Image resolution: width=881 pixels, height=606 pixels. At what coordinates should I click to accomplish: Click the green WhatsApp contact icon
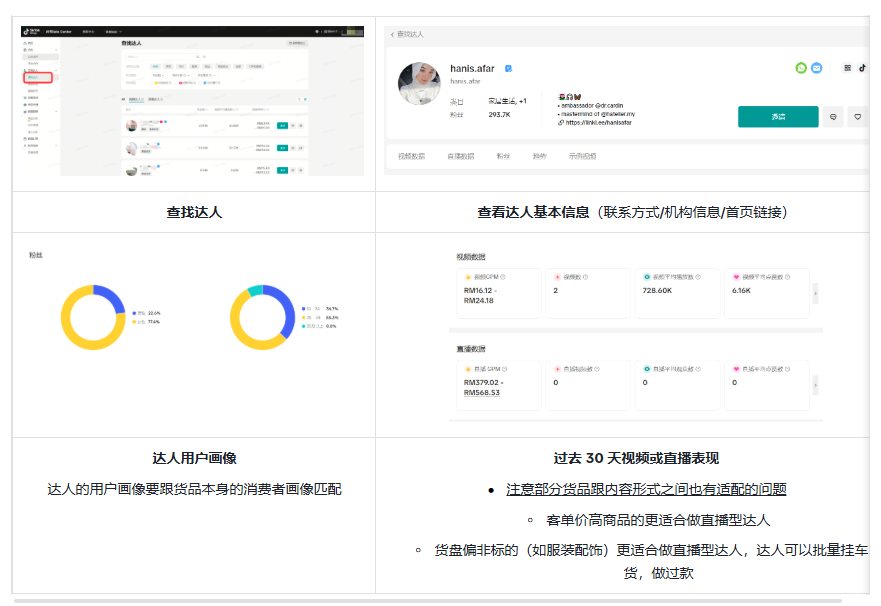point(801,67)
